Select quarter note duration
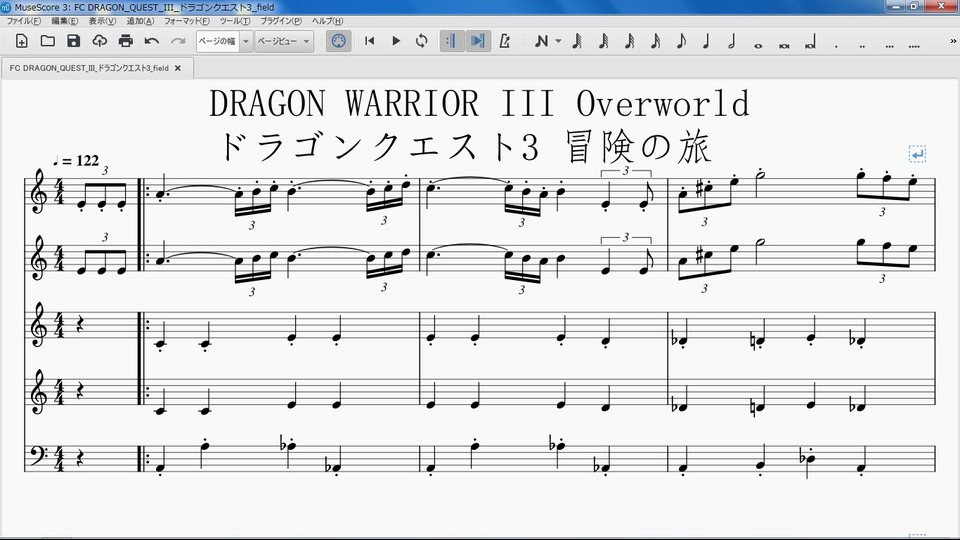 707,41
